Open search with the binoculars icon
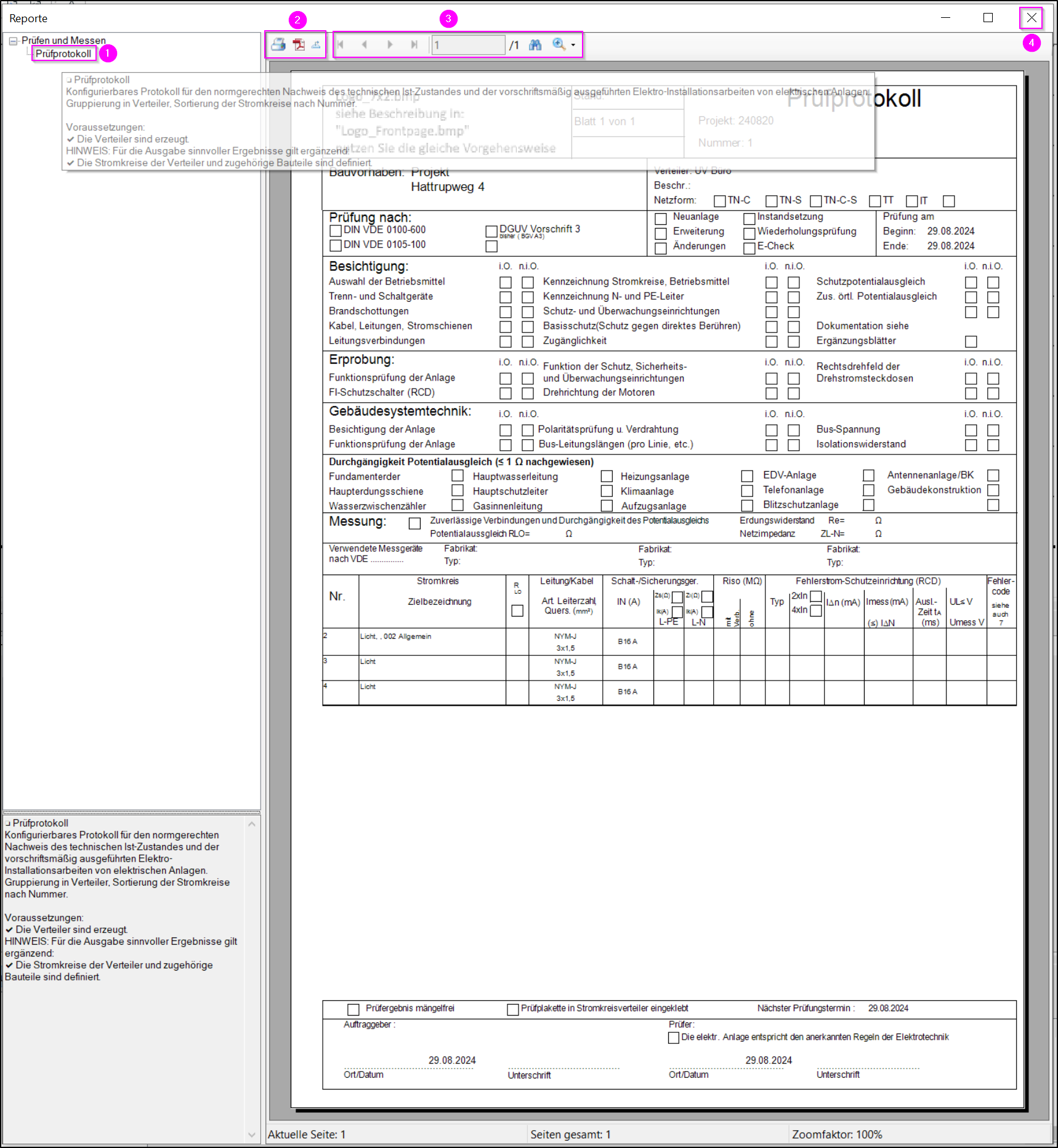Image resolution: width=1058 pixels, height=1148 pixels. [x=535, y=44]
